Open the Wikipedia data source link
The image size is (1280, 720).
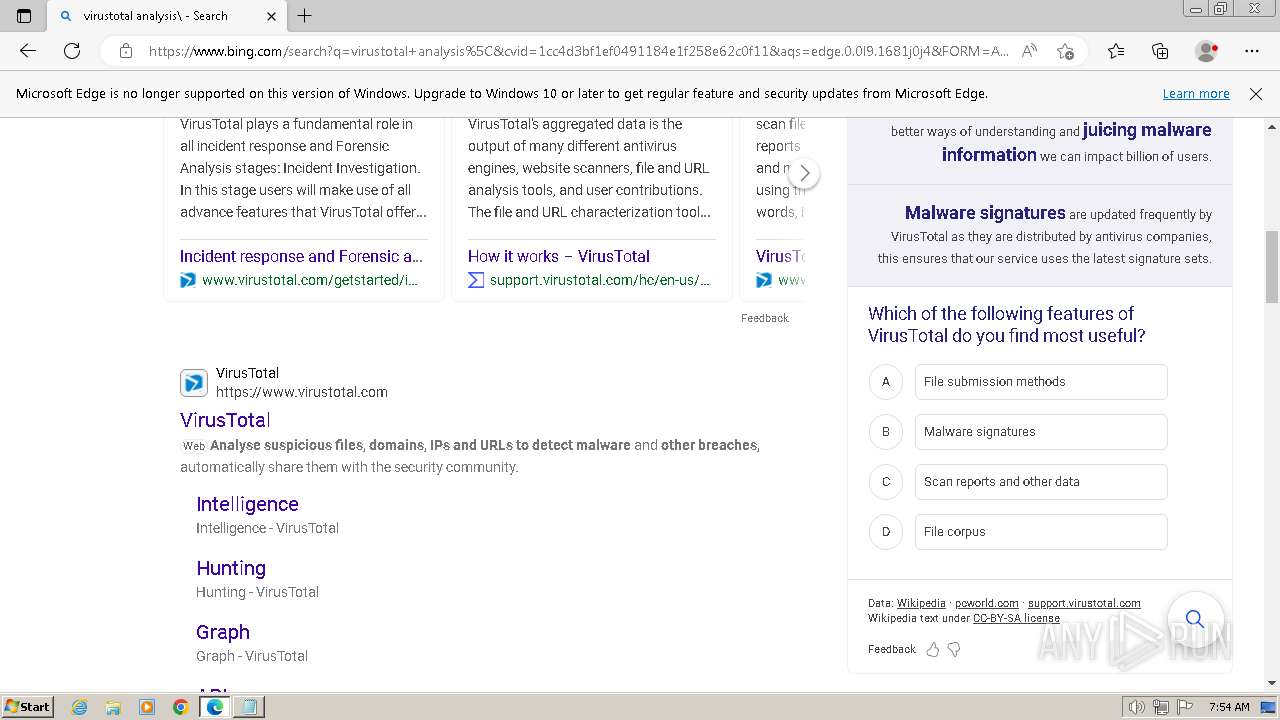(921, 603)
